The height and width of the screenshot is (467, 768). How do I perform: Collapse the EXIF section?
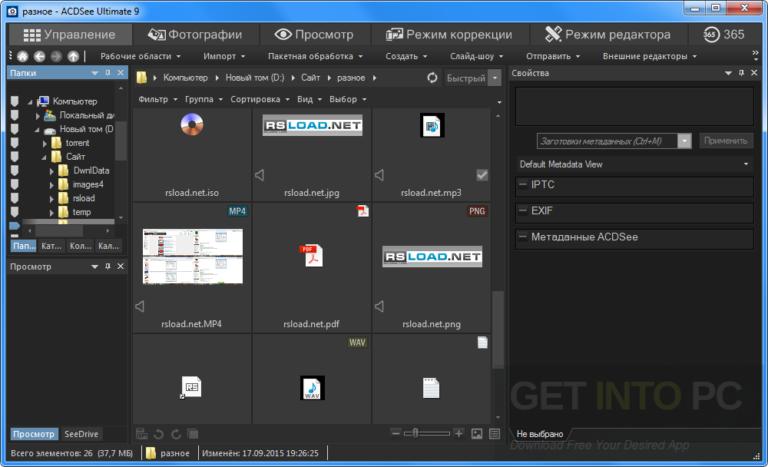click(x=523, y=211)
